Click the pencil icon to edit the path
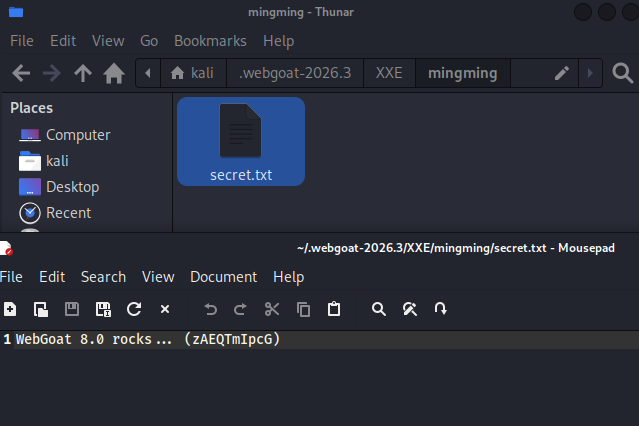Viewport: 639px width, 426px height. [562, 73]
